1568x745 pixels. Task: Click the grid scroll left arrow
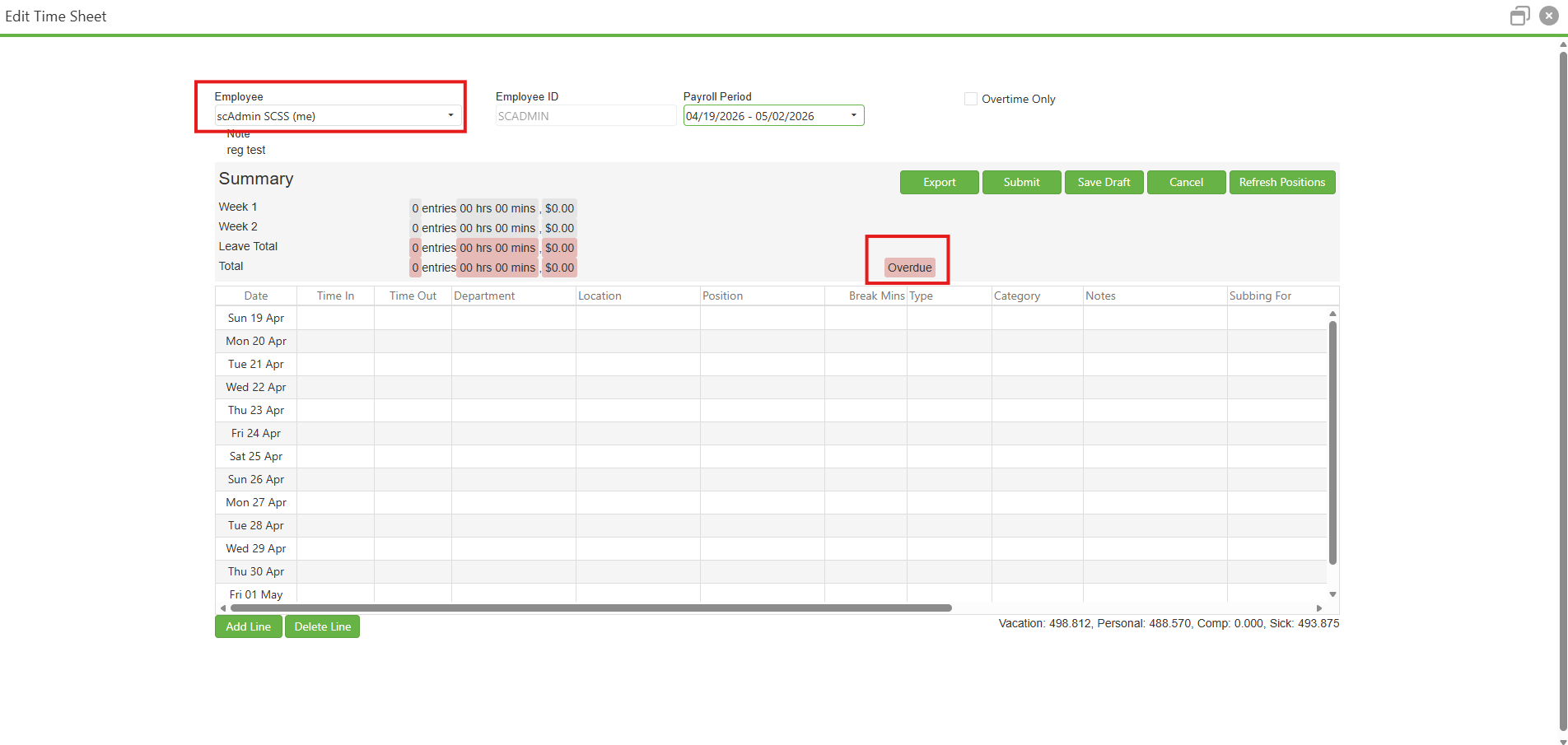[x=223, y=608]
